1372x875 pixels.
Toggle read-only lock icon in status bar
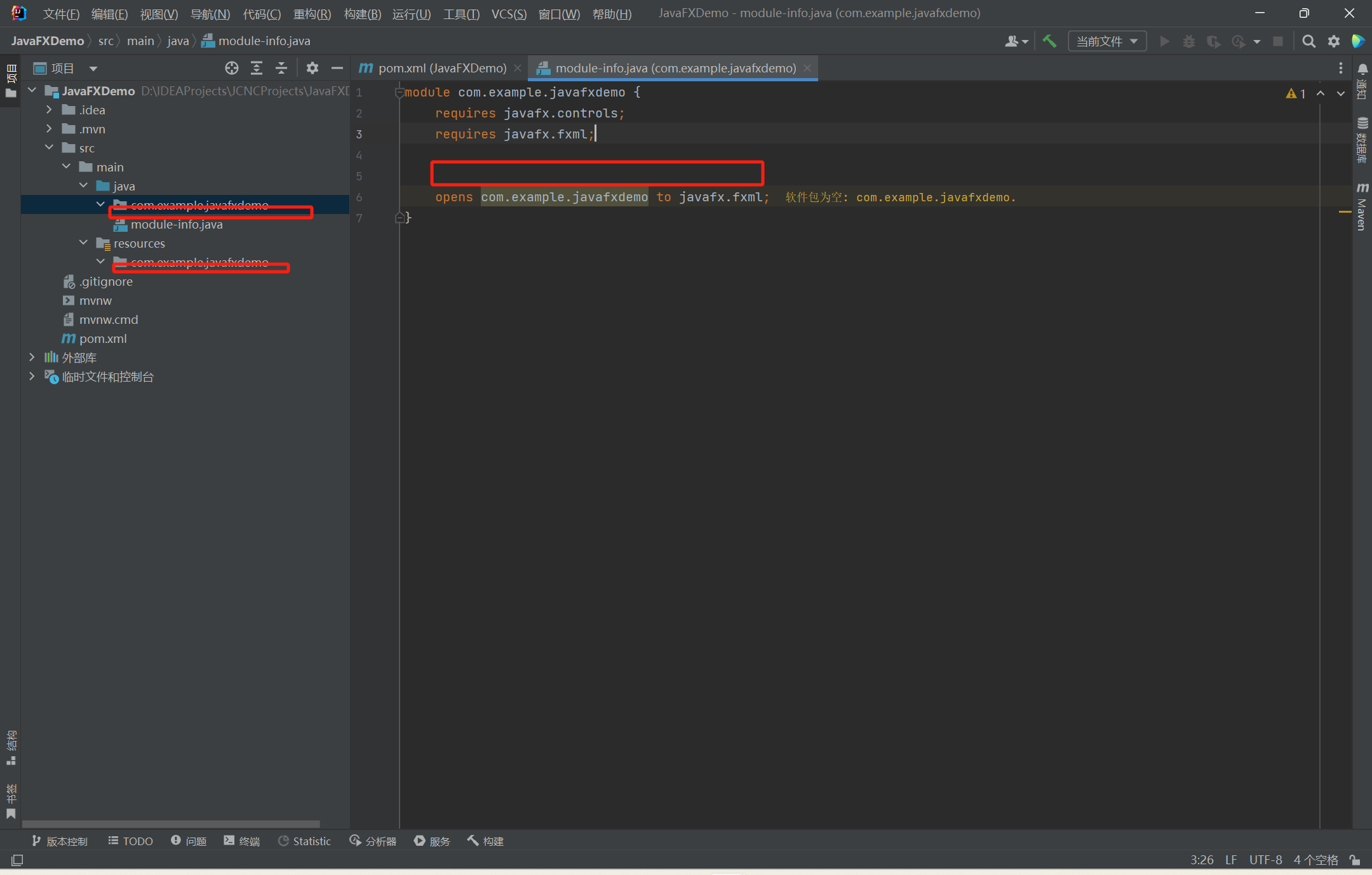pyautogui.click(x=1355, y=860)
